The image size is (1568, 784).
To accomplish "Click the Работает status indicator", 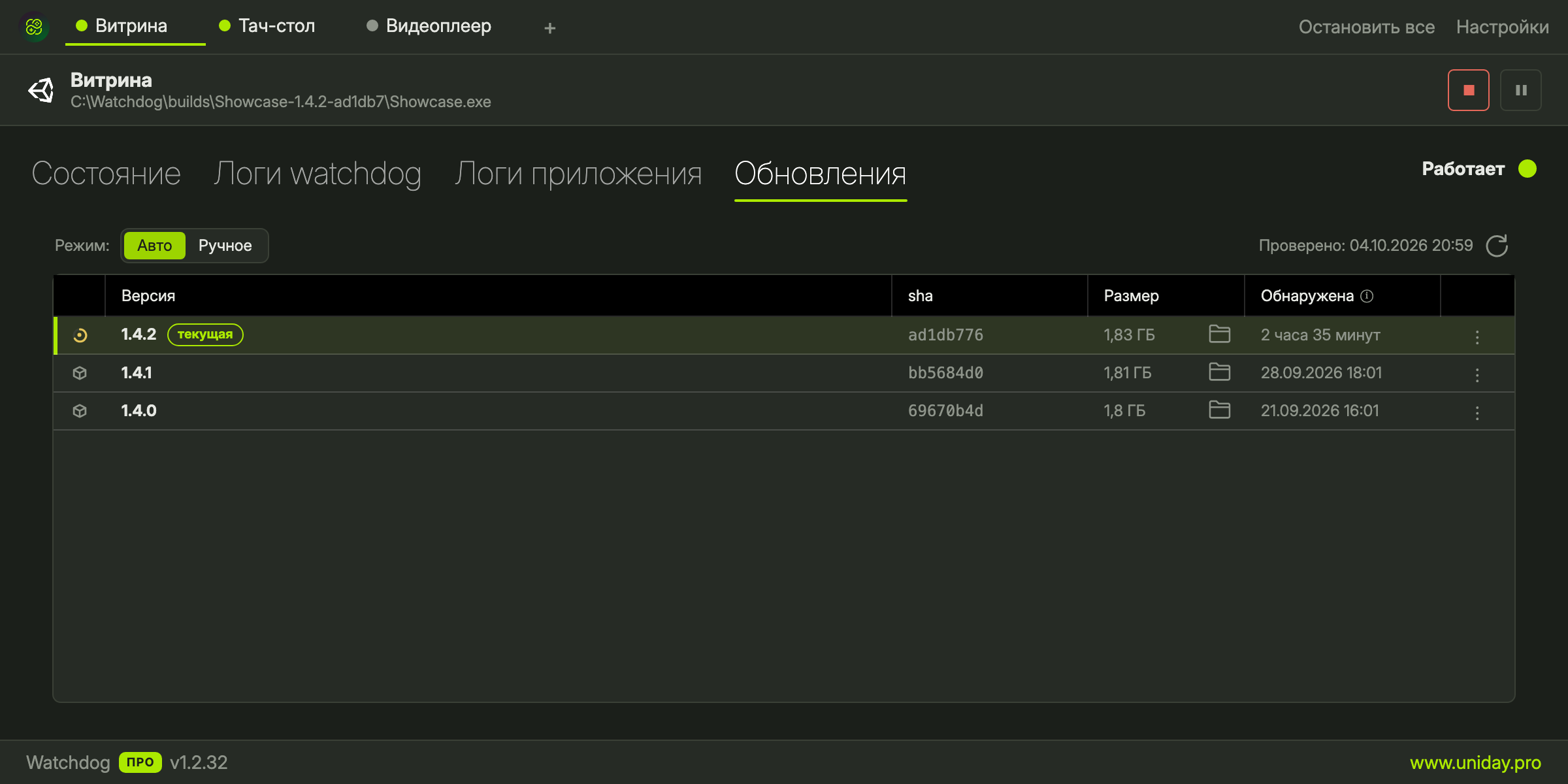I will tap(1479, 169).
